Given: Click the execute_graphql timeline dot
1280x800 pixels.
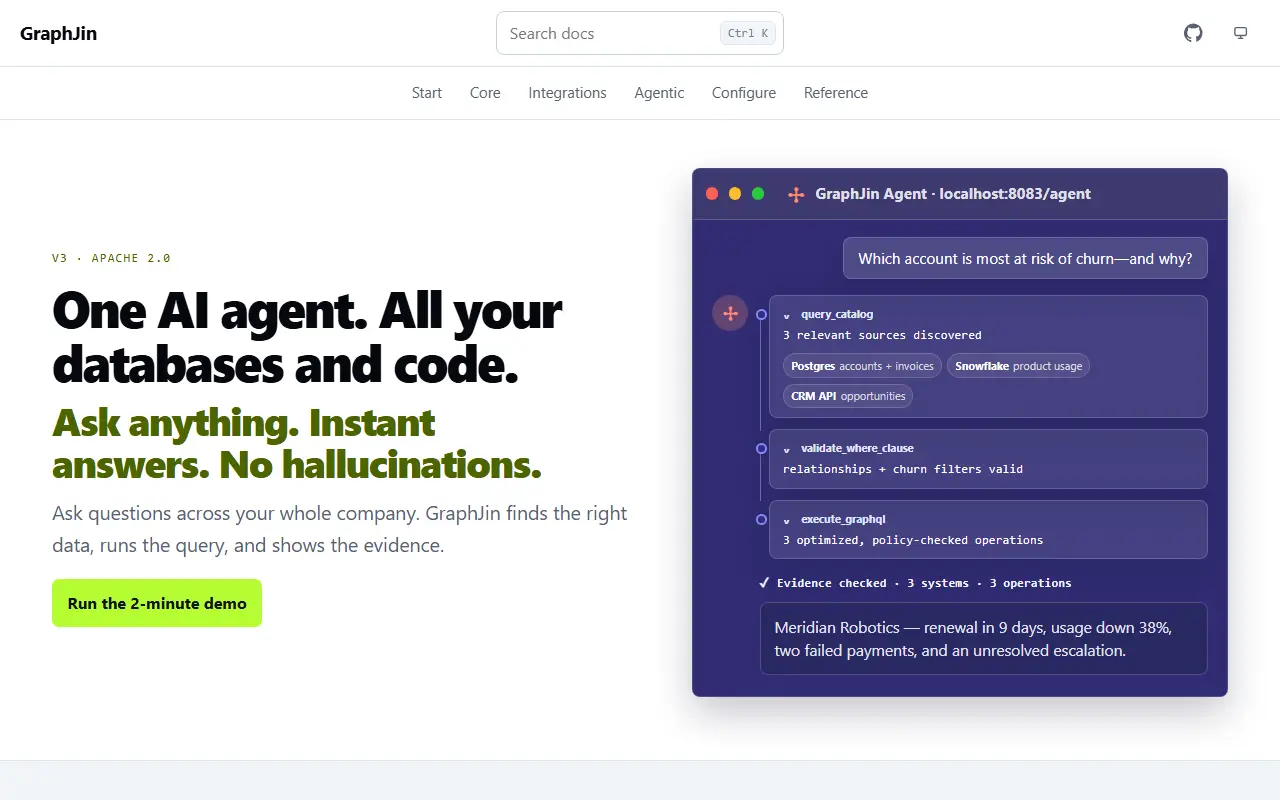Looking at the screenshot, I should (x=761, y=520).
